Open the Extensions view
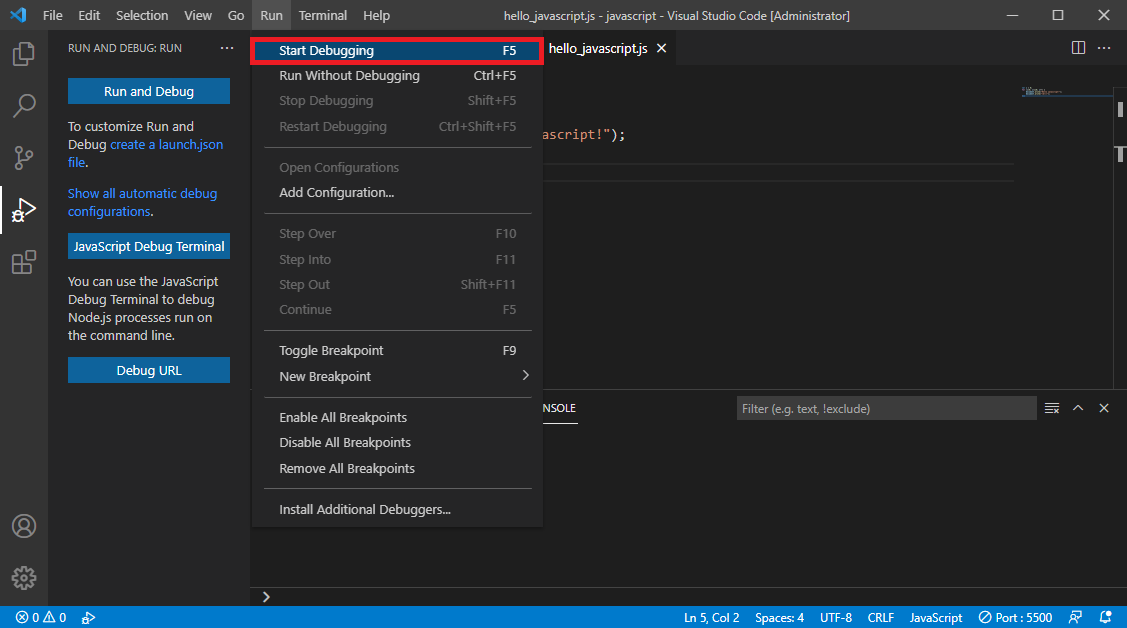The width and height of the screenshot is (1127, 628). (x=24, y=262)
